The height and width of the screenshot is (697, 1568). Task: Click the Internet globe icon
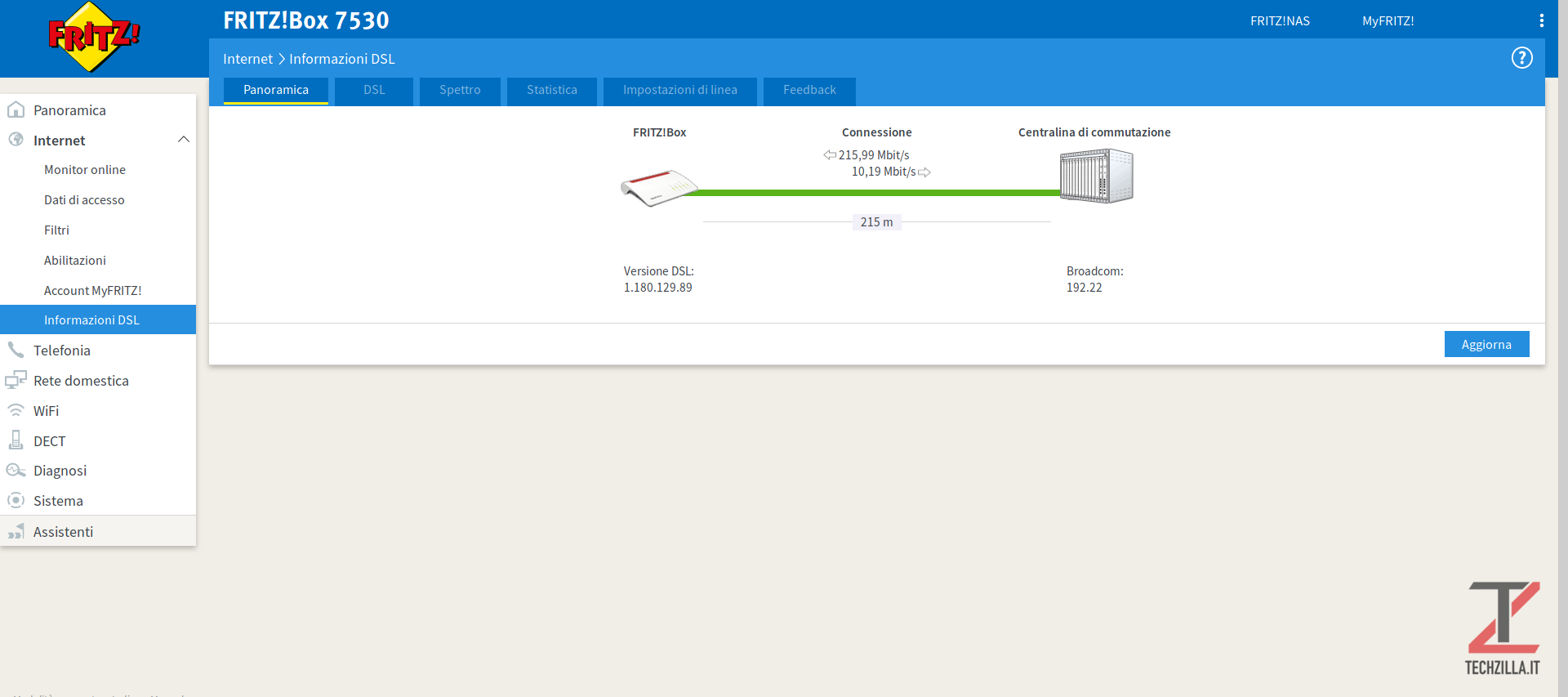16,140
